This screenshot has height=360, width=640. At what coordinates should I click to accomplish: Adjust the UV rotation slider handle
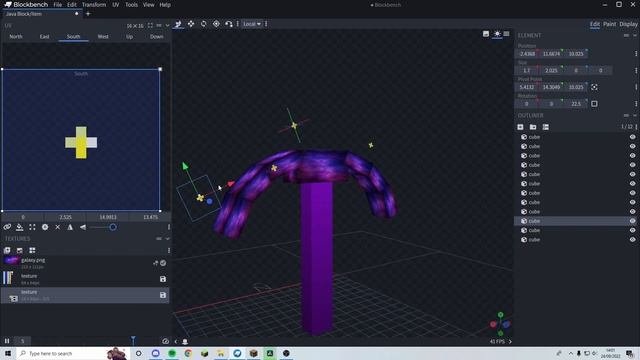coord(113,227)
